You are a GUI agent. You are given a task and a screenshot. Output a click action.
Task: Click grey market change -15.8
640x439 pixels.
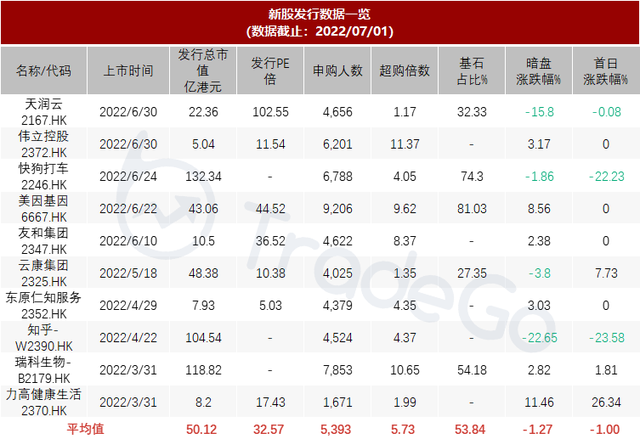pos(539,112)
